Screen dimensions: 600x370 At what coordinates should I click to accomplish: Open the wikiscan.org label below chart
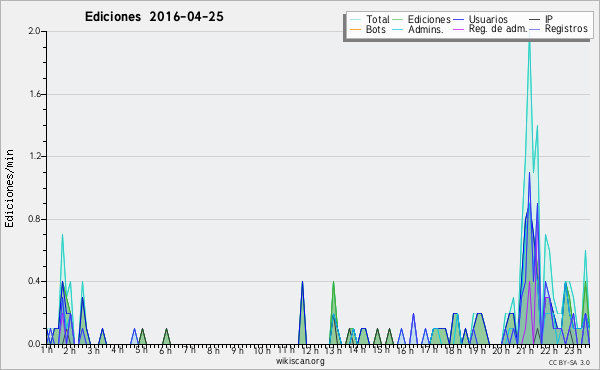[300, 361]
